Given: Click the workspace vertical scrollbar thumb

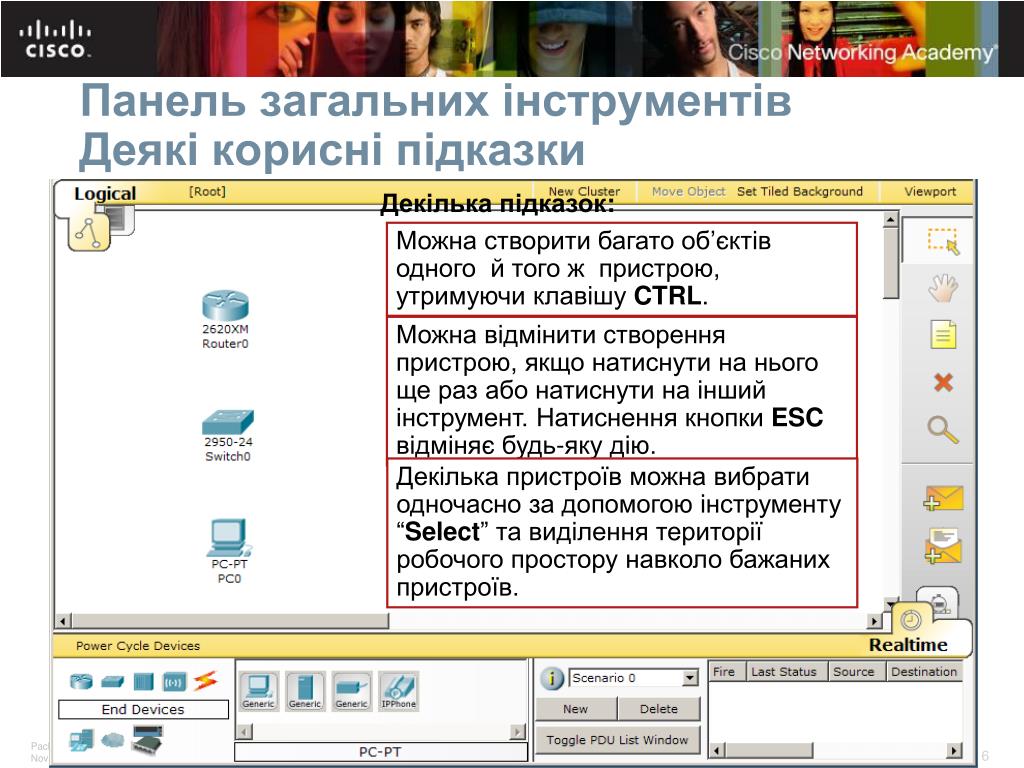Looking at the screenshot, I should tap(890, 263).
